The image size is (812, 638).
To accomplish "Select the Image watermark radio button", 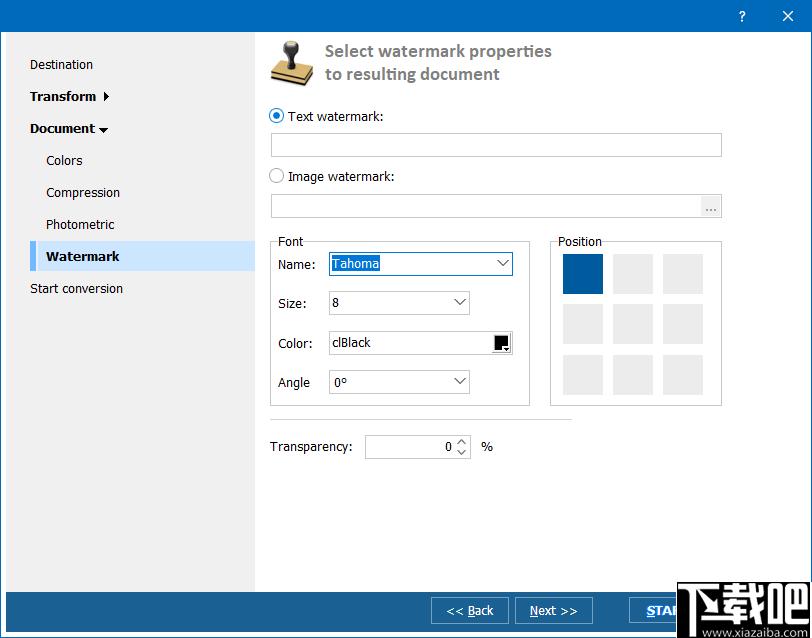I will (277, 176).
